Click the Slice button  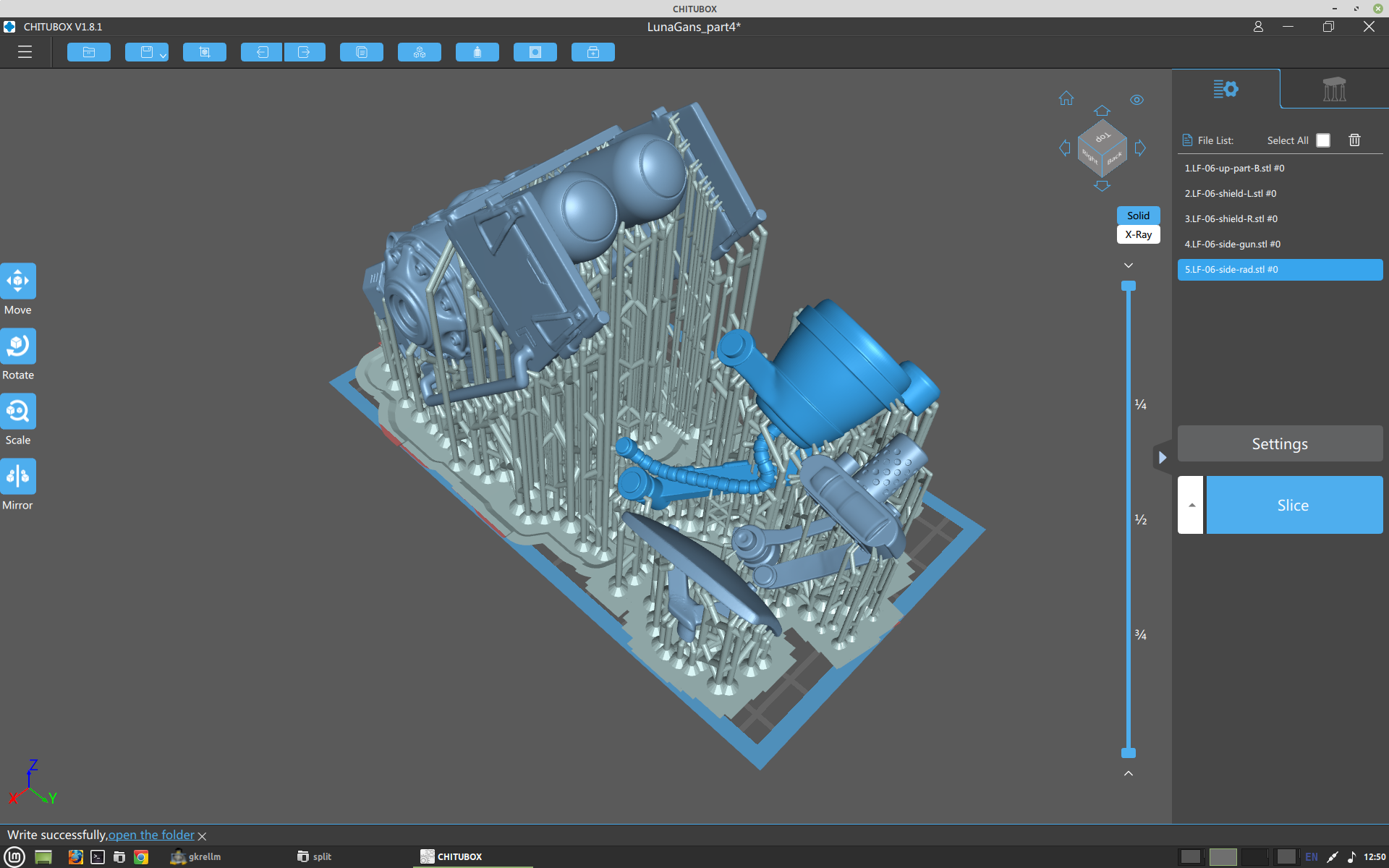click(1294, 505)
